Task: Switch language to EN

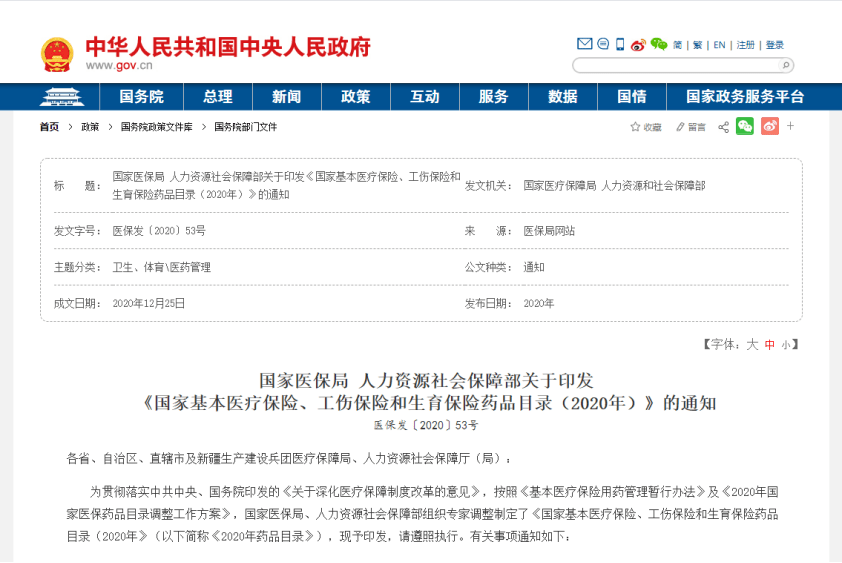Action: coord(720,45)
